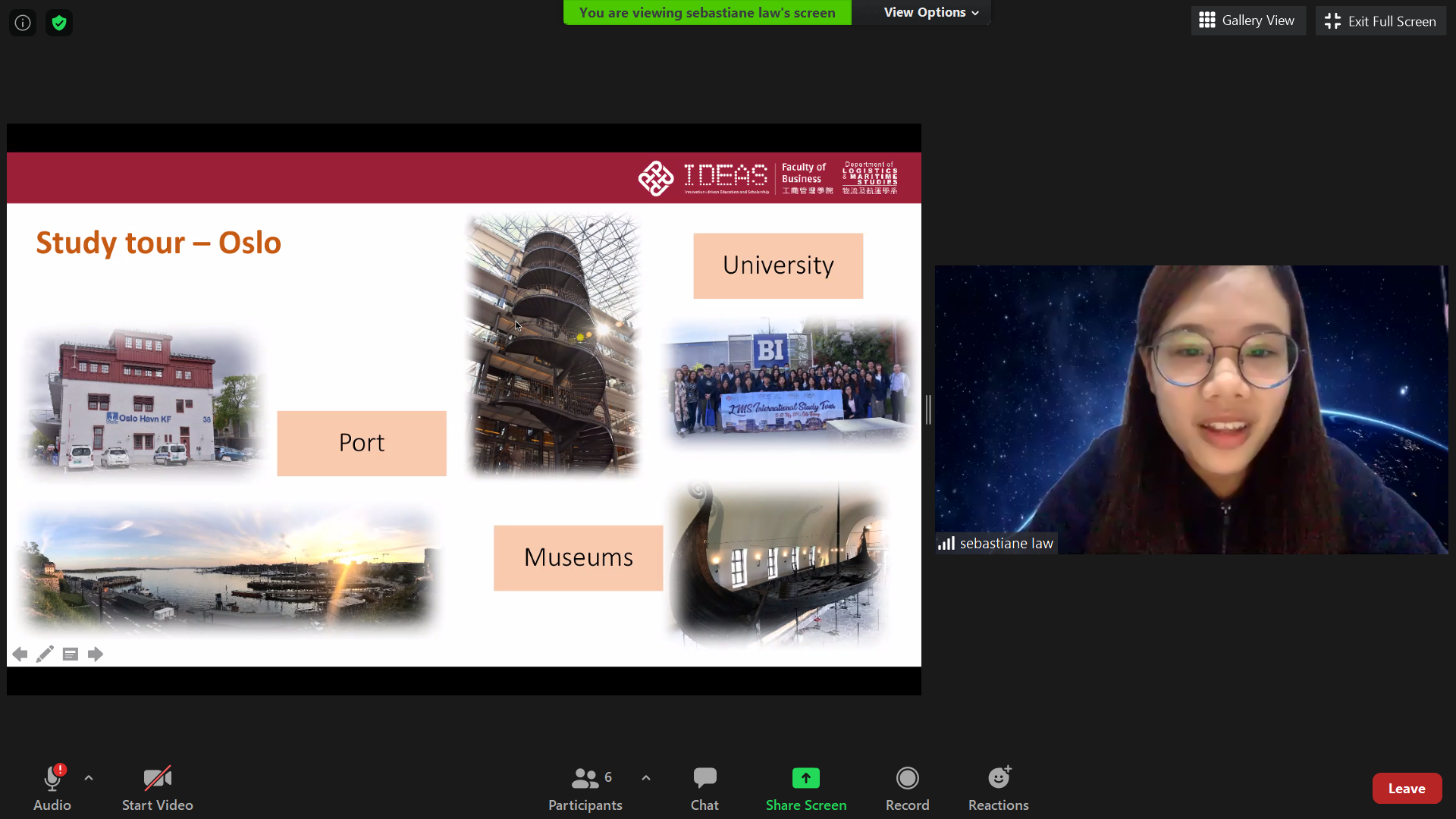
Task: Open the Chat panel
Action: [704, 788]
